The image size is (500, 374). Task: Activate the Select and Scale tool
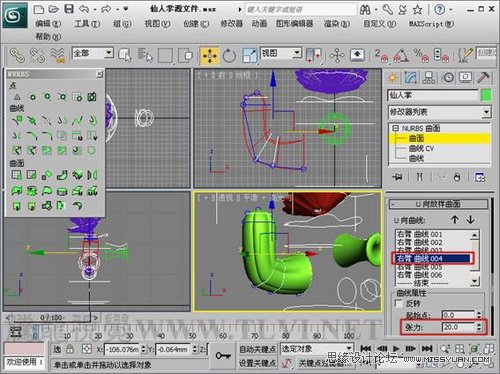pyautogui.click(x=250, y=55)
